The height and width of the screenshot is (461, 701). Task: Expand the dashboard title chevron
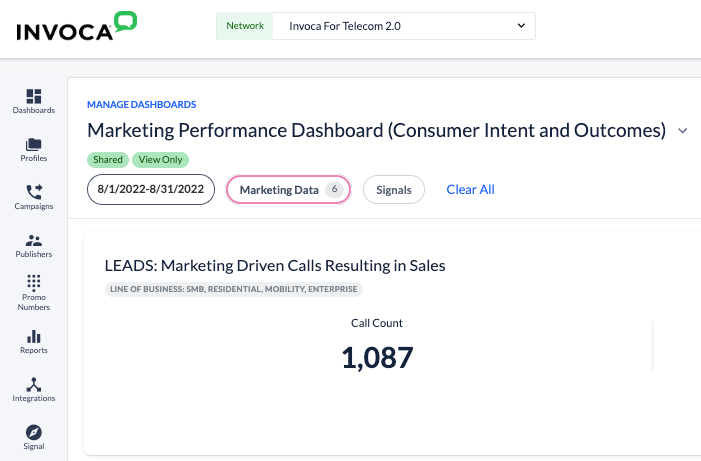(683, 131)
